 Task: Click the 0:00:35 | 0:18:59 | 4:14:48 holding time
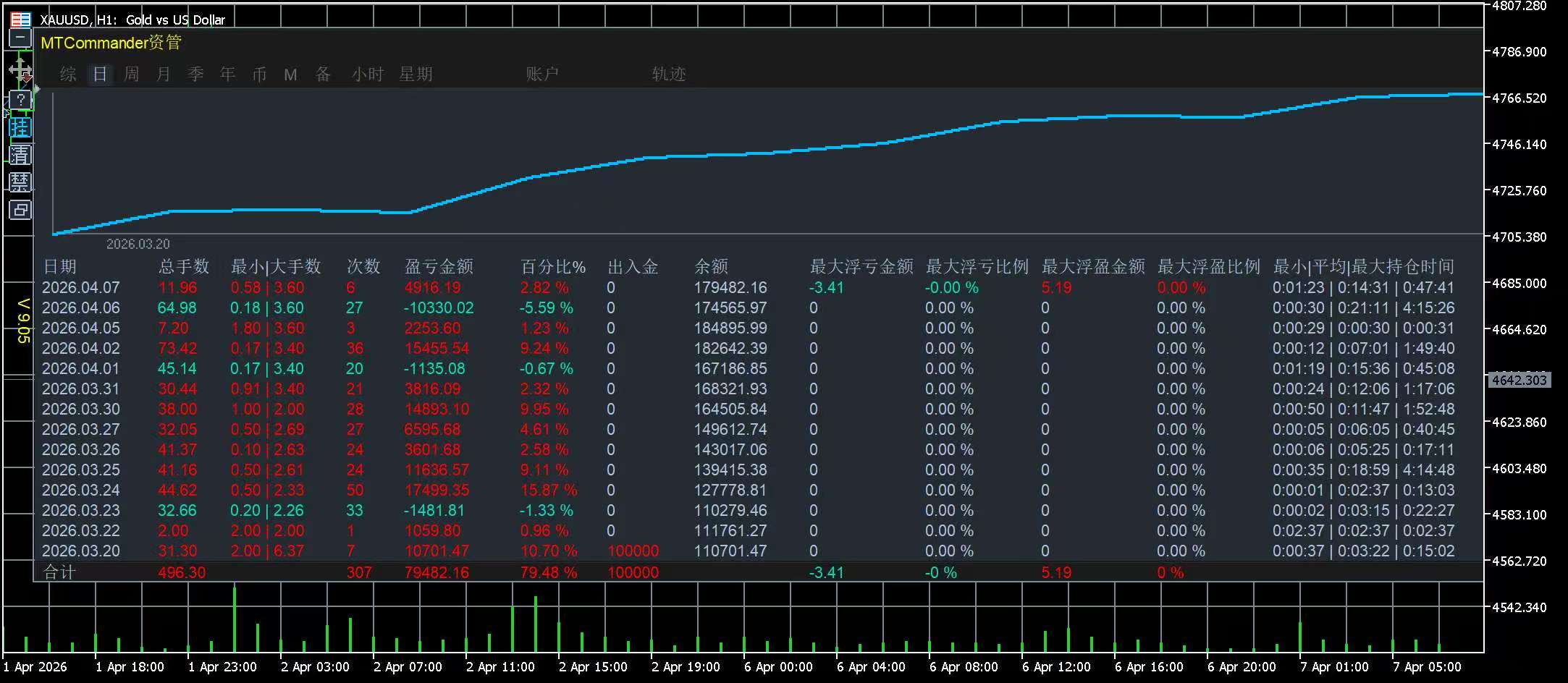coord(1364,470)
